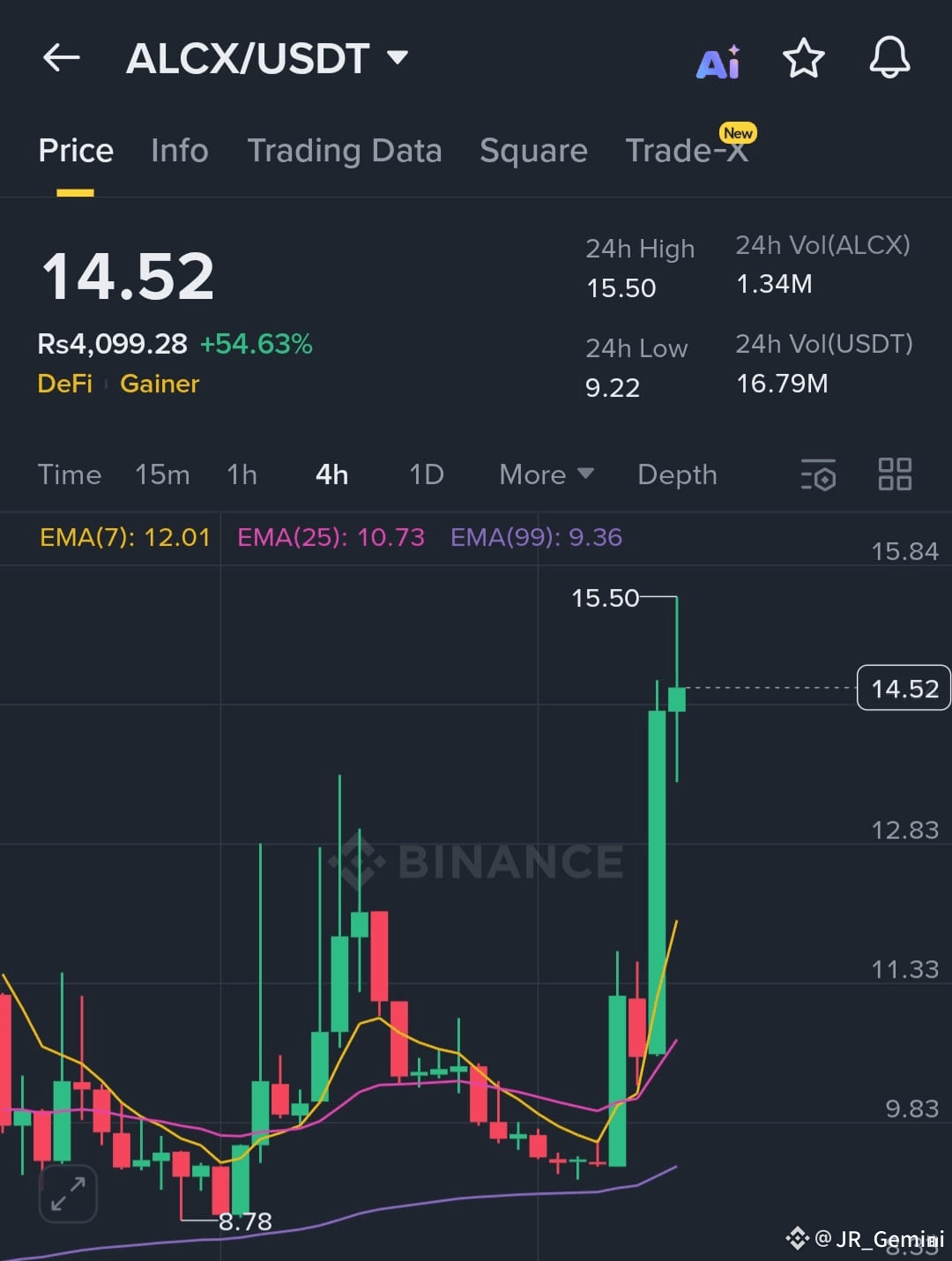The width and height of the screenshot is (952, 1261).
Task: Select the 1D chart interval
Action: (x=427, y=474)
